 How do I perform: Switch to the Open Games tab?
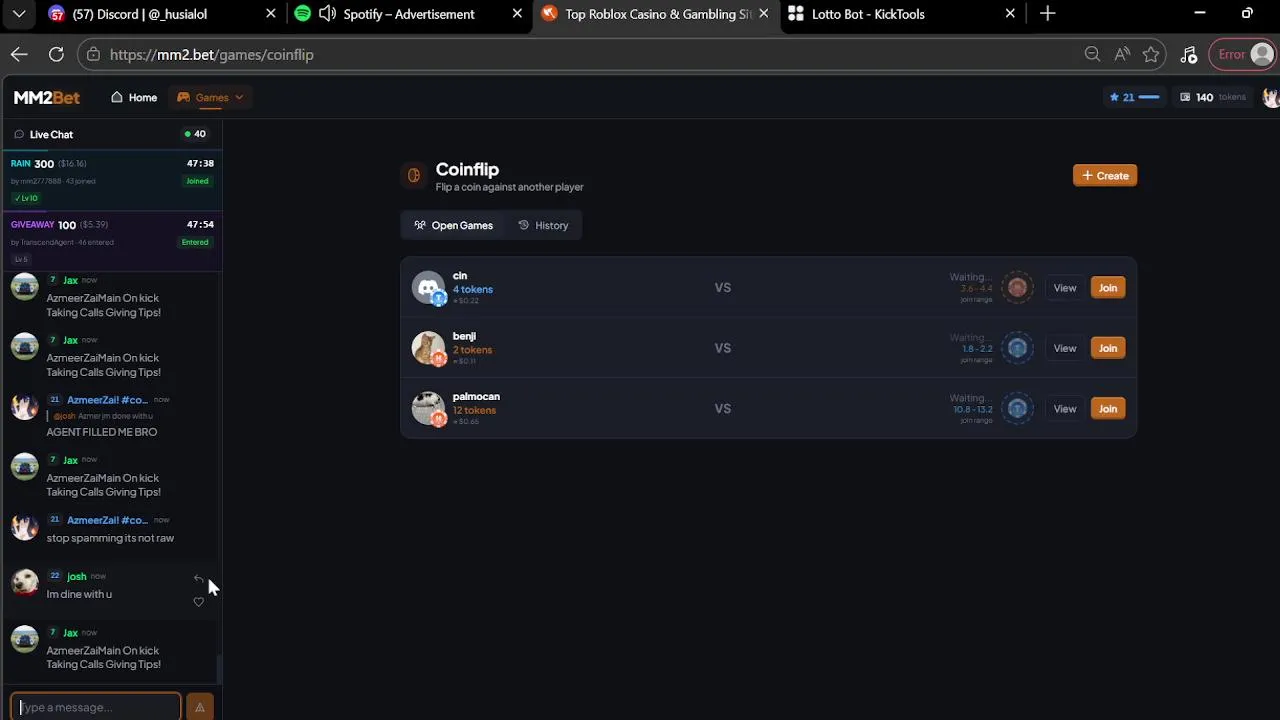tap(453, 225)
